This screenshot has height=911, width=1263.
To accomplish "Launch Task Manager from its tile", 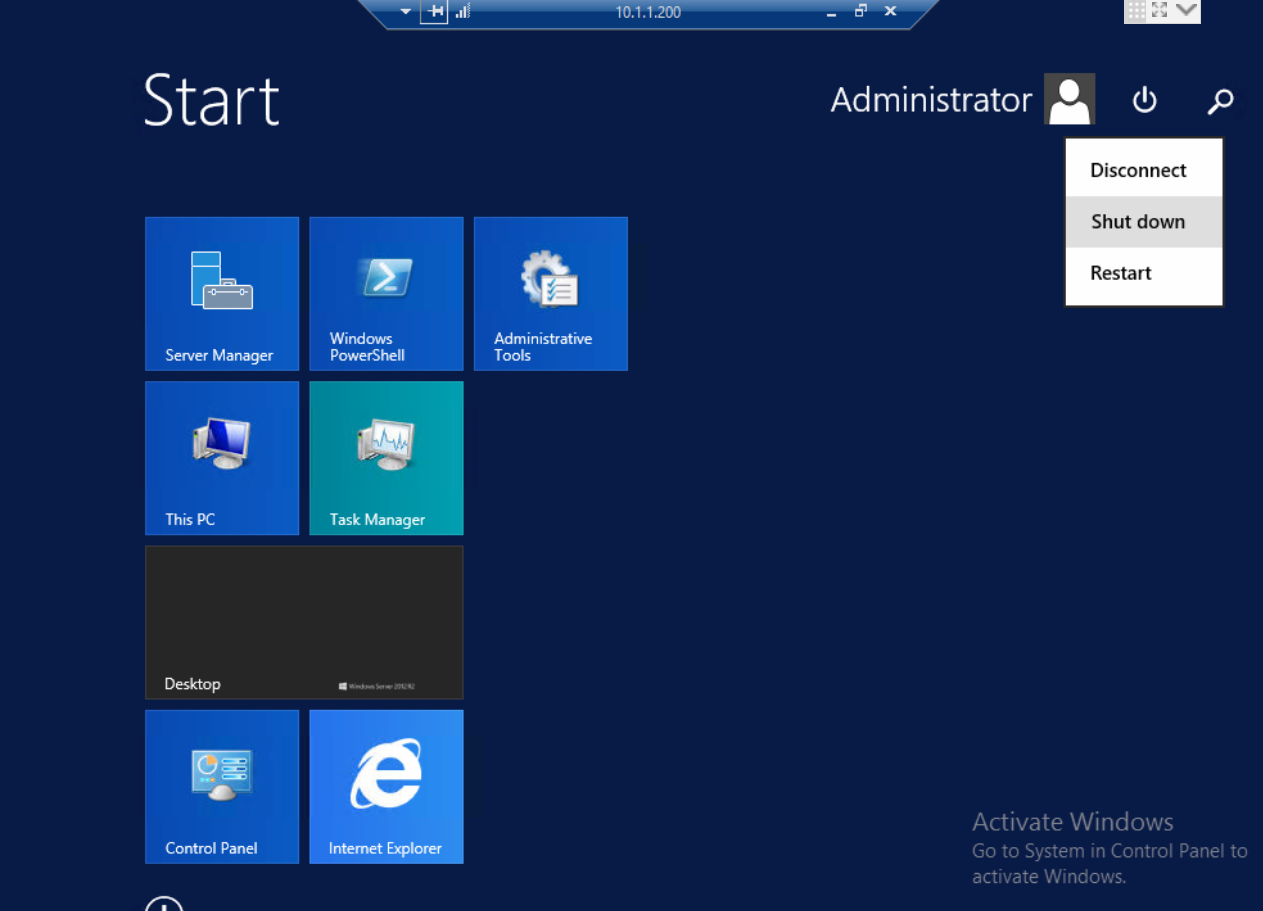I will 386,458.
